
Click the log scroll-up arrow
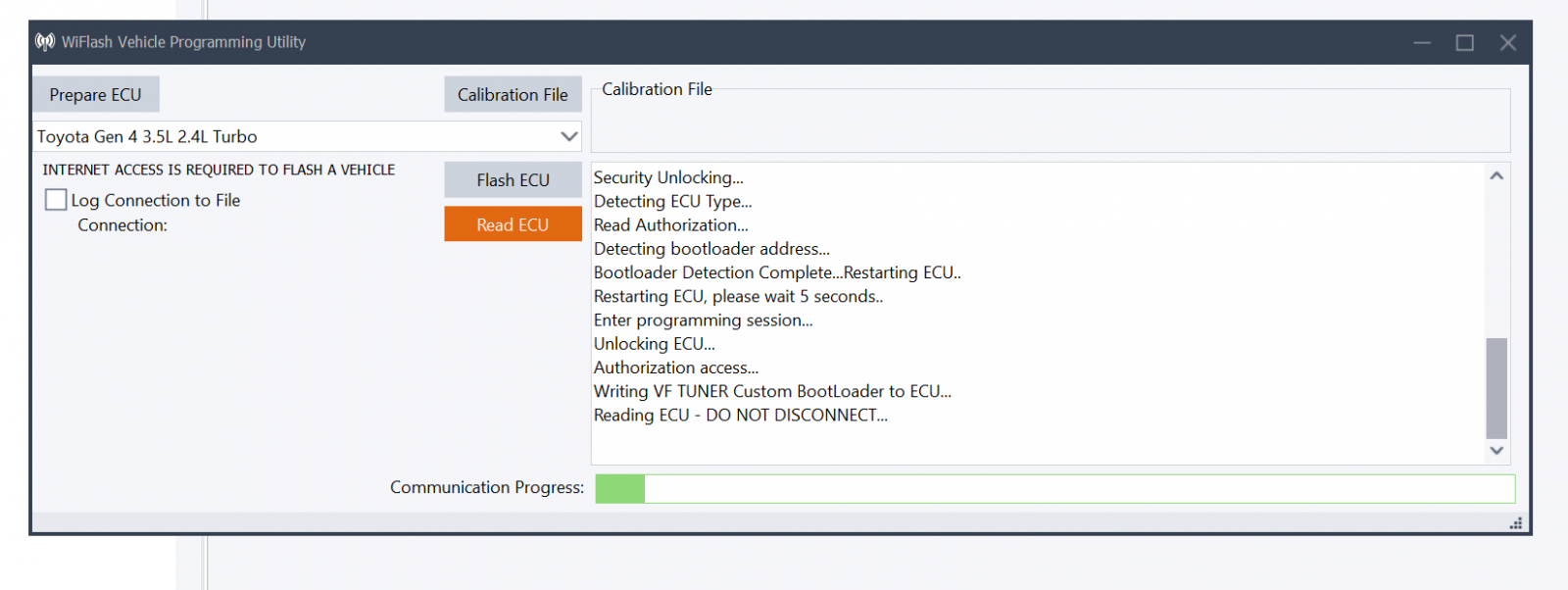click(x=1496, y=175)
